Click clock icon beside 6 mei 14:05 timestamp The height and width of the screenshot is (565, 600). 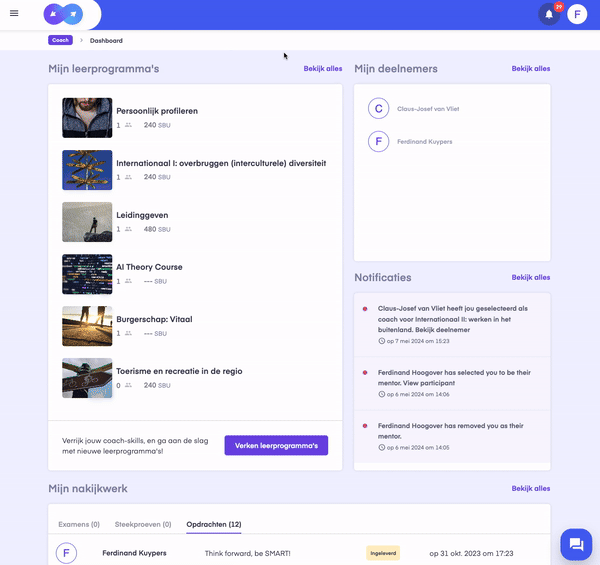[x=382, y=447]
